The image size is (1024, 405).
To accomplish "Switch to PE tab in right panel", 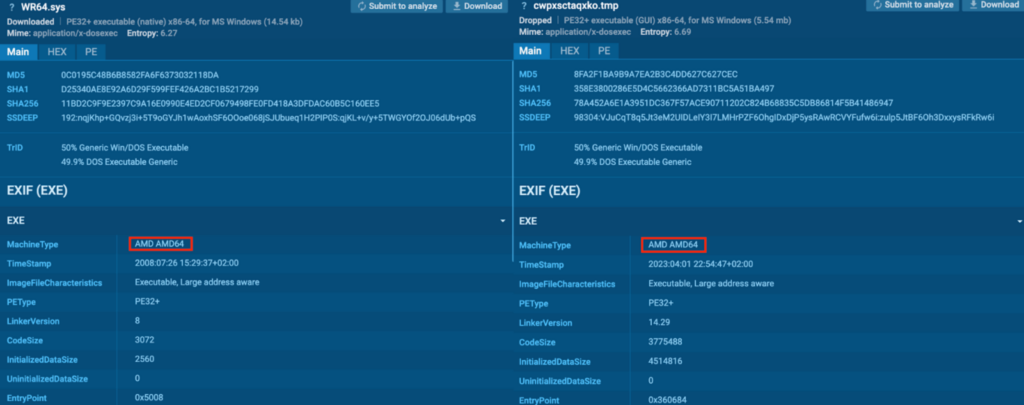I will pos(603,51).
